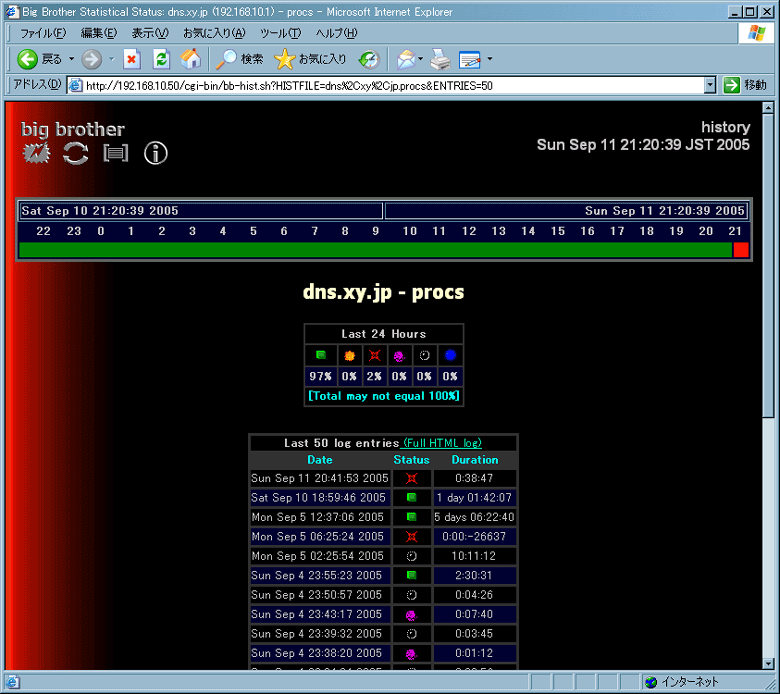Image resolution: width=780 pixels, height=694 pixels.
Task: Open the Back button history dropdown arrow
Action: pos(72,59)
